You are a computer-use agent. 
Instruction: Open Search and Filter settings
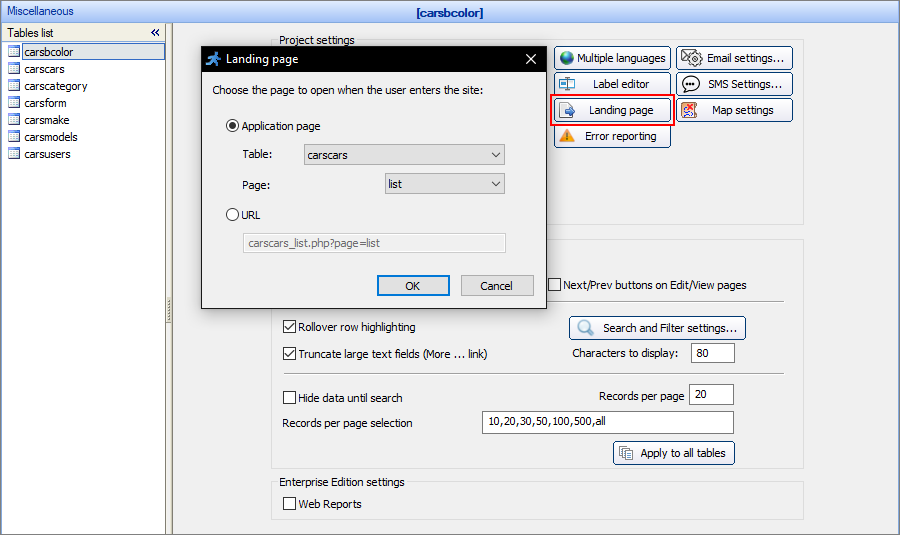click(x=657, y=328)
